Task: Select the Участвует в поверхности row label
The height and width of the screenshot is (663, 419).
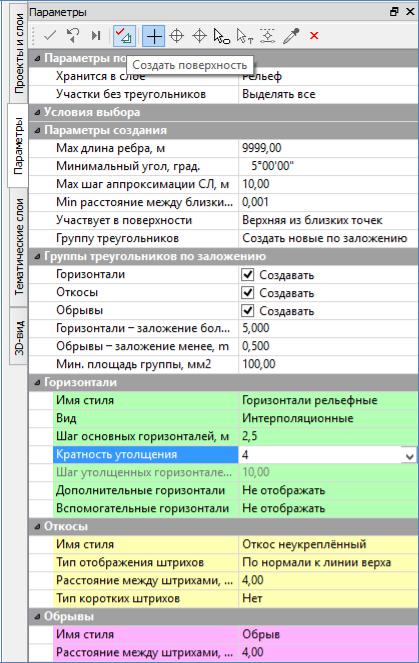Action: (x=124, y=220)
